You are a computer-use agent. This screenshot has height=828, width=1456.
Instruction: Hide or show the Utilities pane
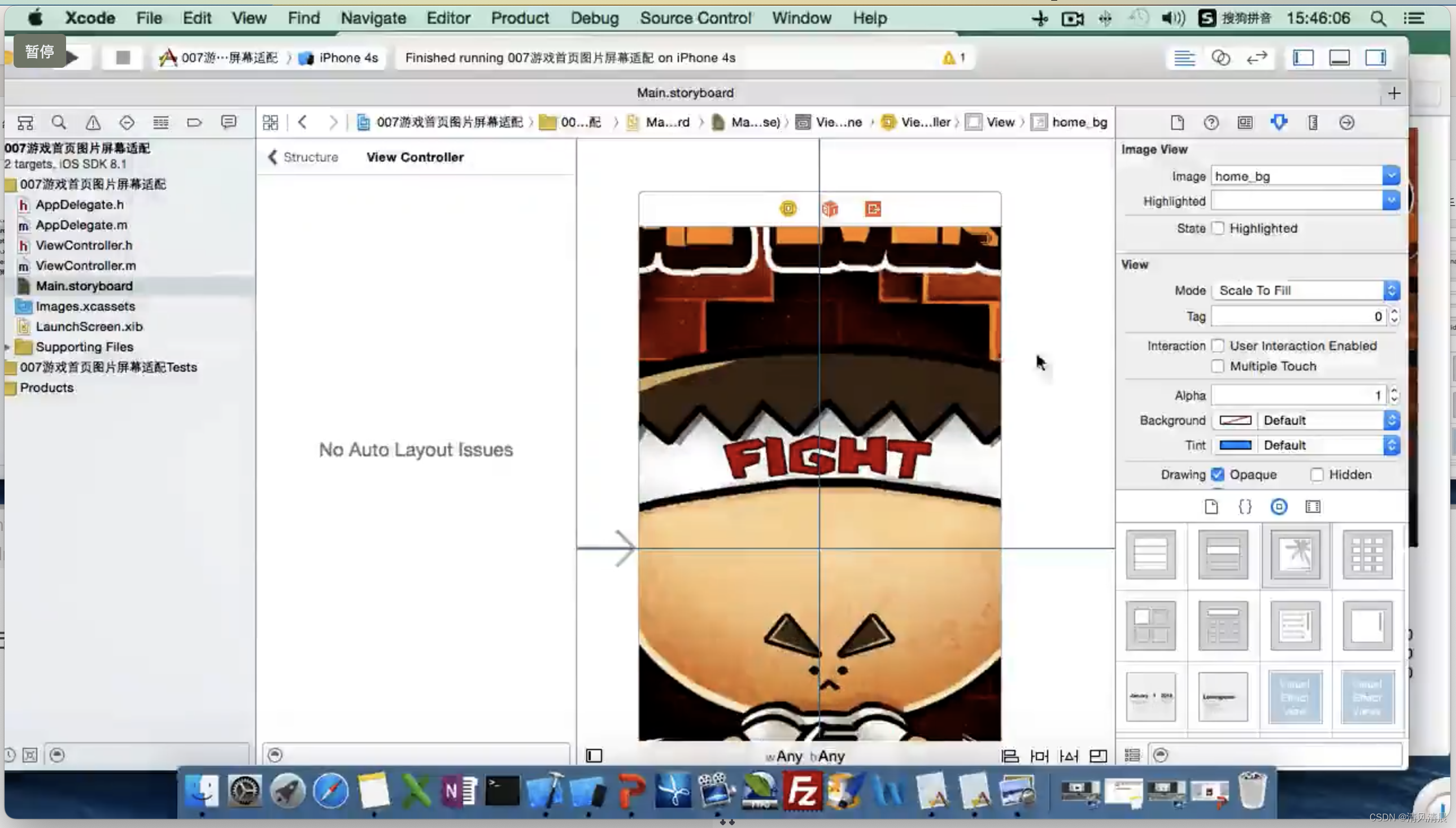coord(1376,58)
